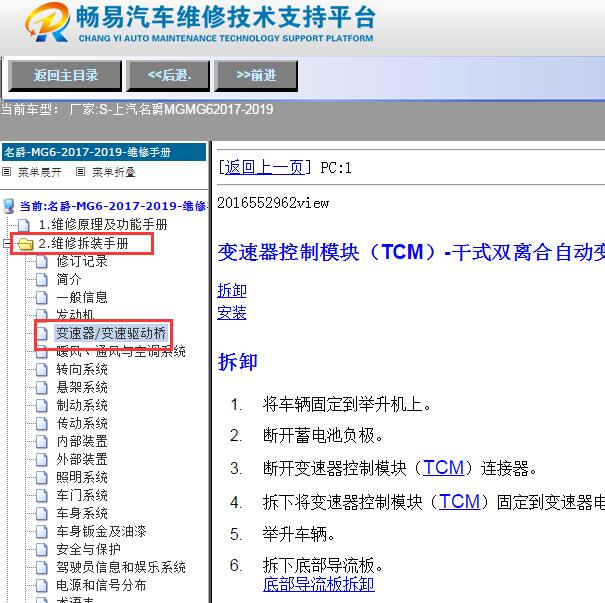Screen dimensions: 605x603
Task: Open 暖风、通风与空调系统 entry
Action: [121, 351]
